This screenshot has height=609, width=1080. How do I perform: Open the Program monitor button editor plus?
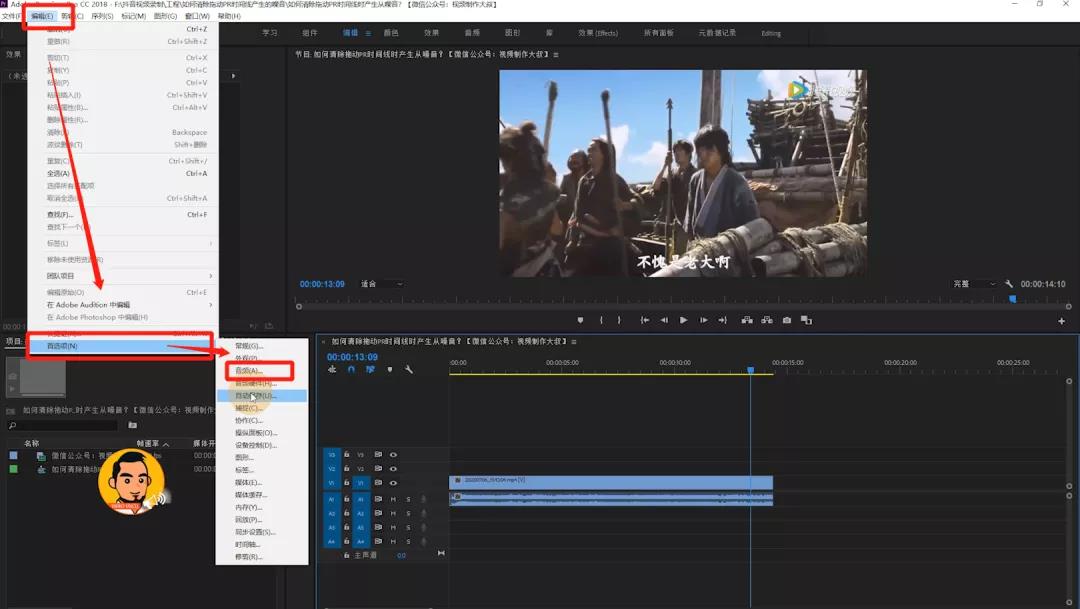click(1061, 321)
